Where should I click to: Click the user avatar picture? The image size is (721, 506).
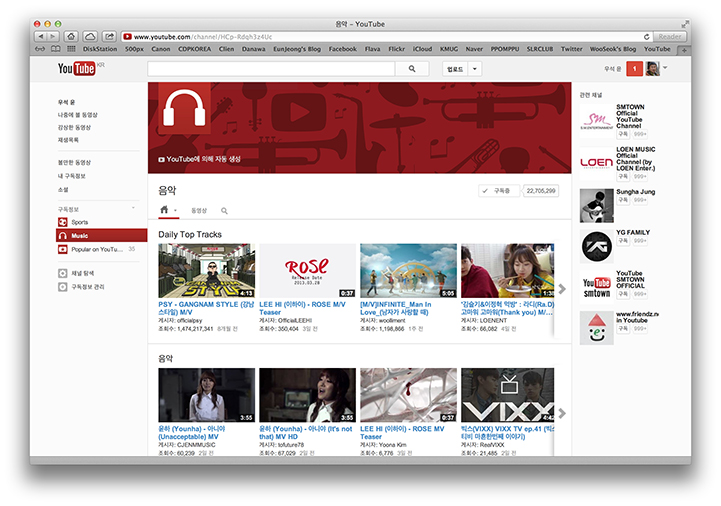pyautogui.click(x=652, y=69)
